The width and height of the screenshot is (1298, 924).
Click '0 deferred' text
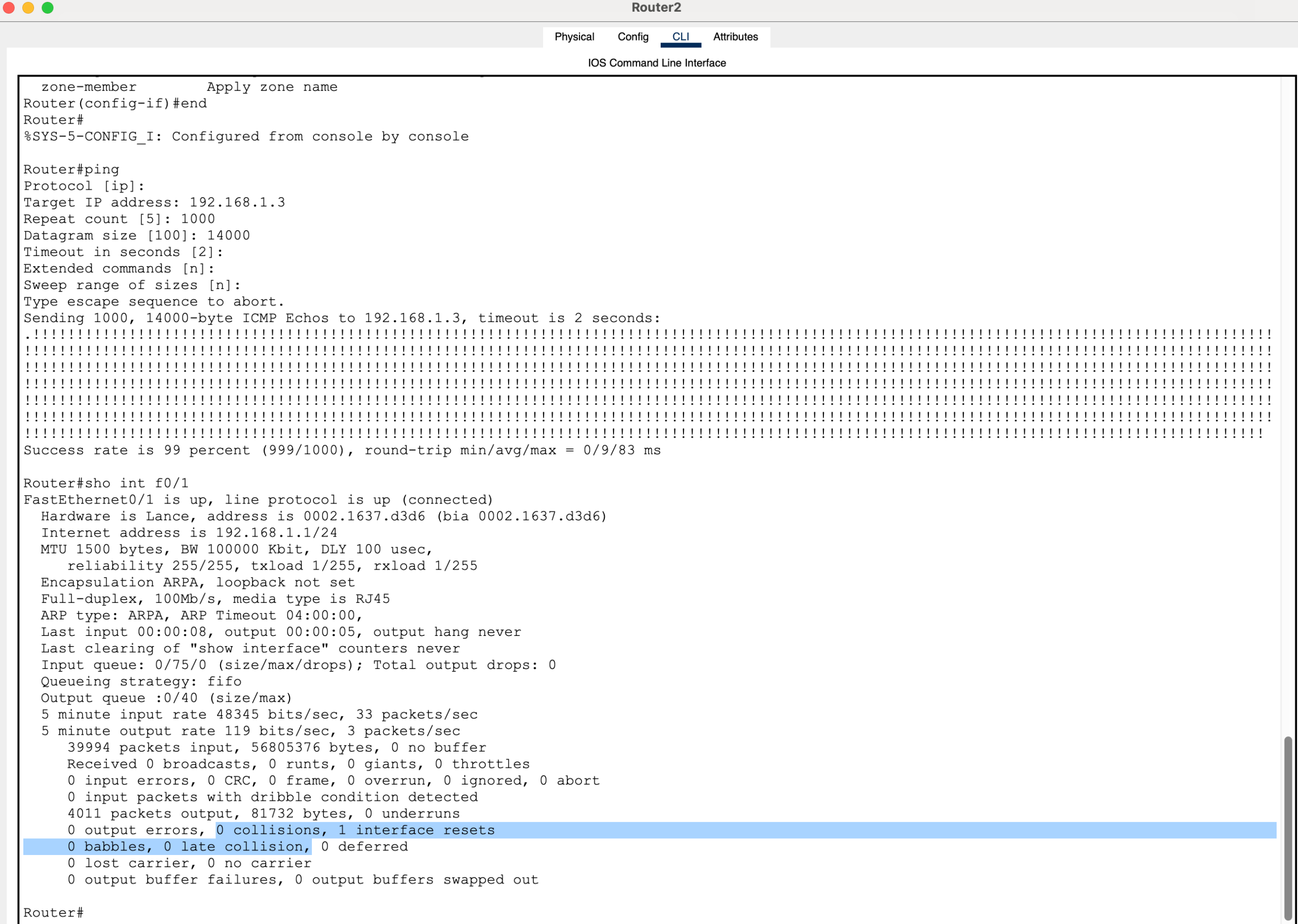click(364, 846)
